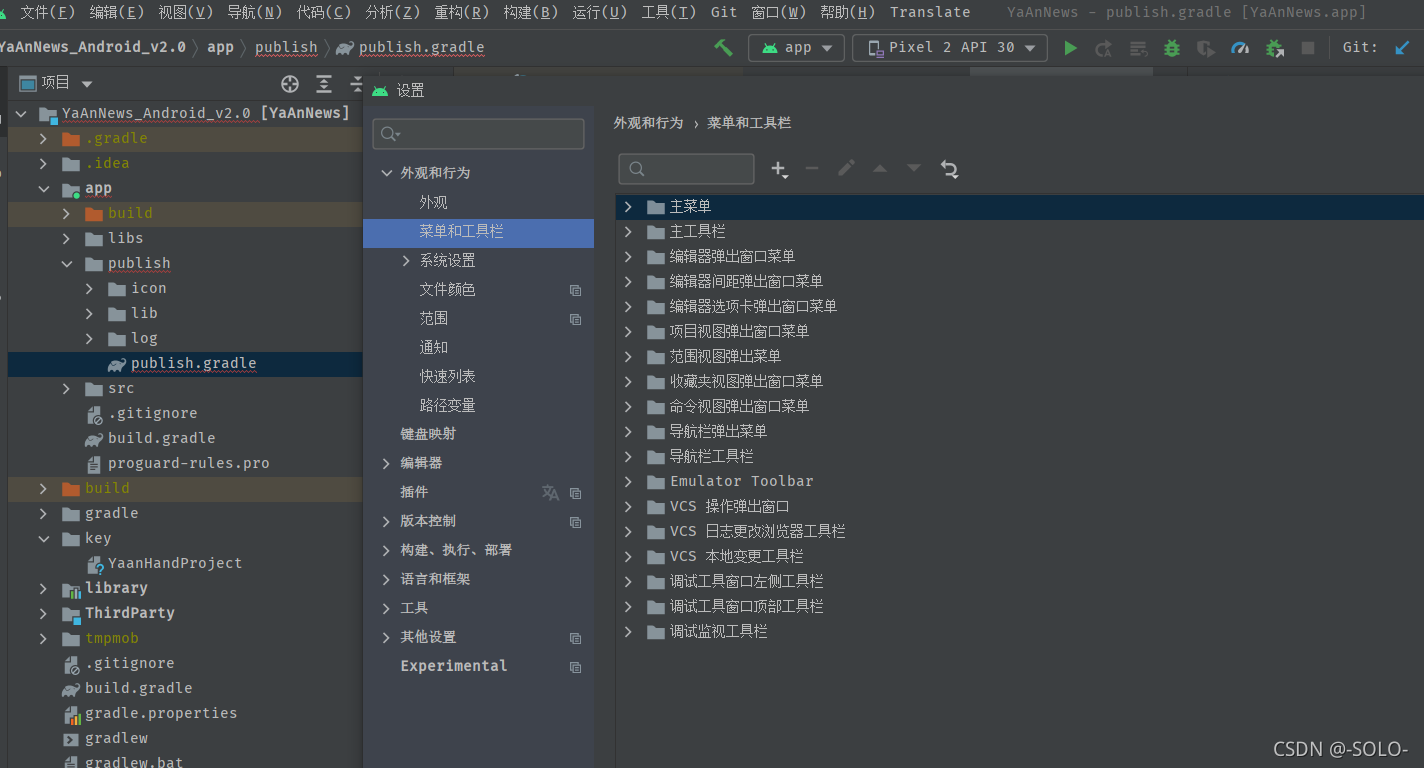Screen dimensions: 1424x768
Task: Select gradle.properties file in project tree
Action: coord(160,714)
